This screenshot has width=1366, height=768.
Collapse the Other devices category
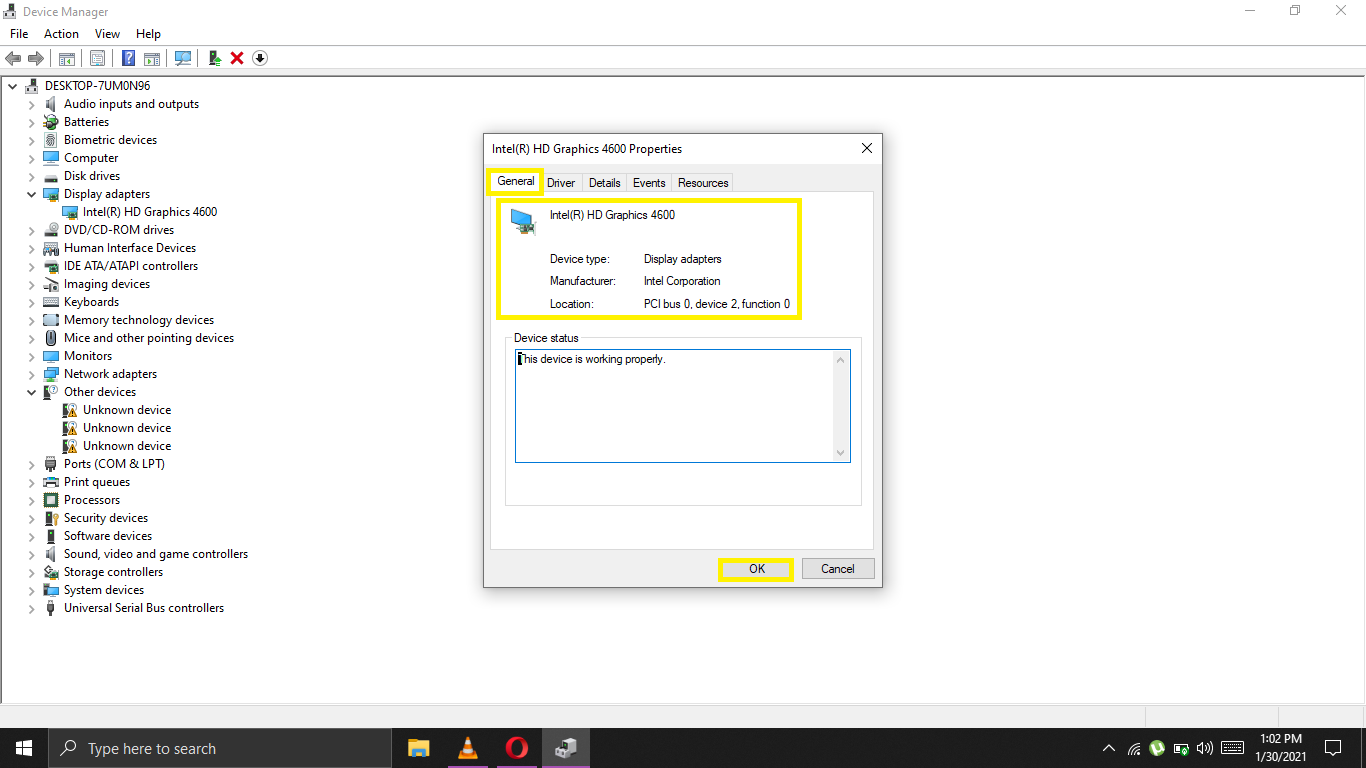click(32, 392)
